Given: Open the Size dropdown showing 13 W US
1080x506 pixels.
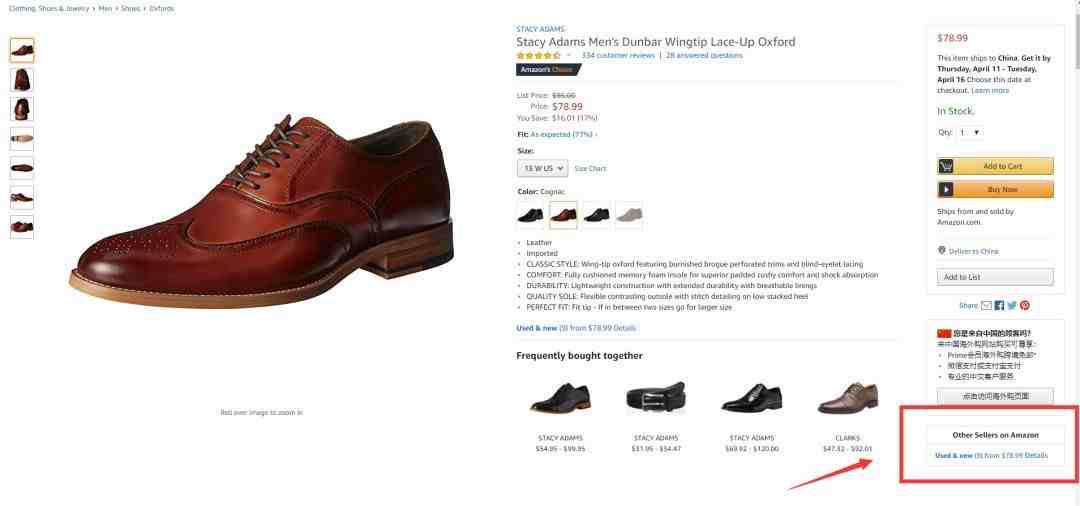Looking at the screenshot, I should coord(542,169).
